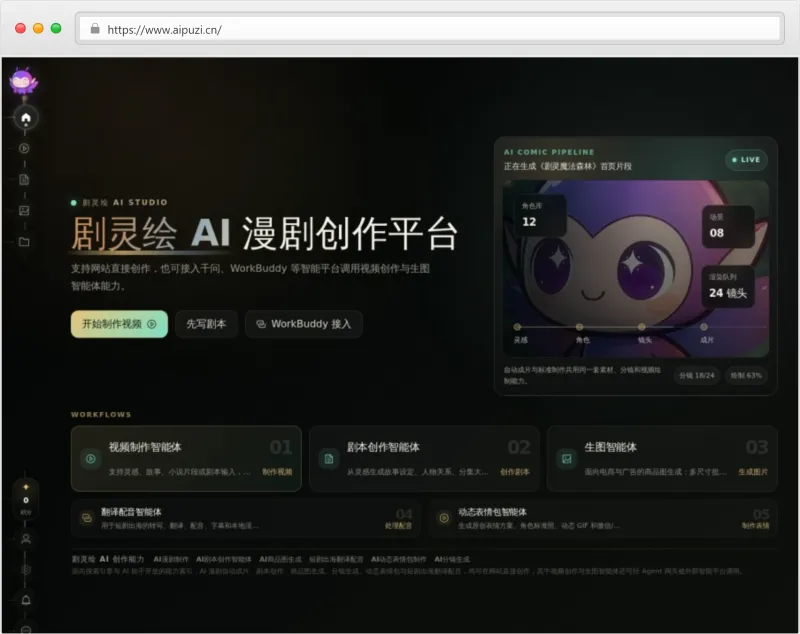Click the AI漫剧制作 footer link
The image size is (800, 634).
click(x=171, y=560)
